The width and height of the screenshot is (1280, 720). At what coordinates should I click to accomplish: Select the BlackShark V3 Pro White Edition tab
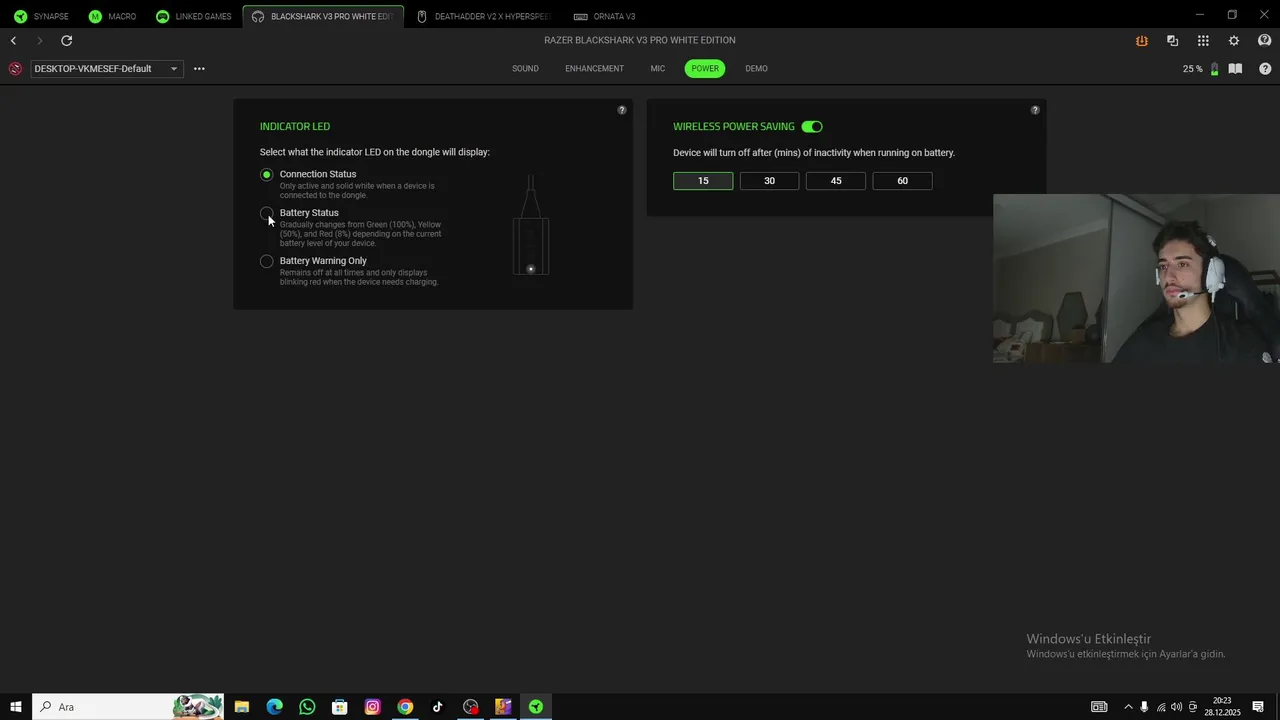point(323,16)
